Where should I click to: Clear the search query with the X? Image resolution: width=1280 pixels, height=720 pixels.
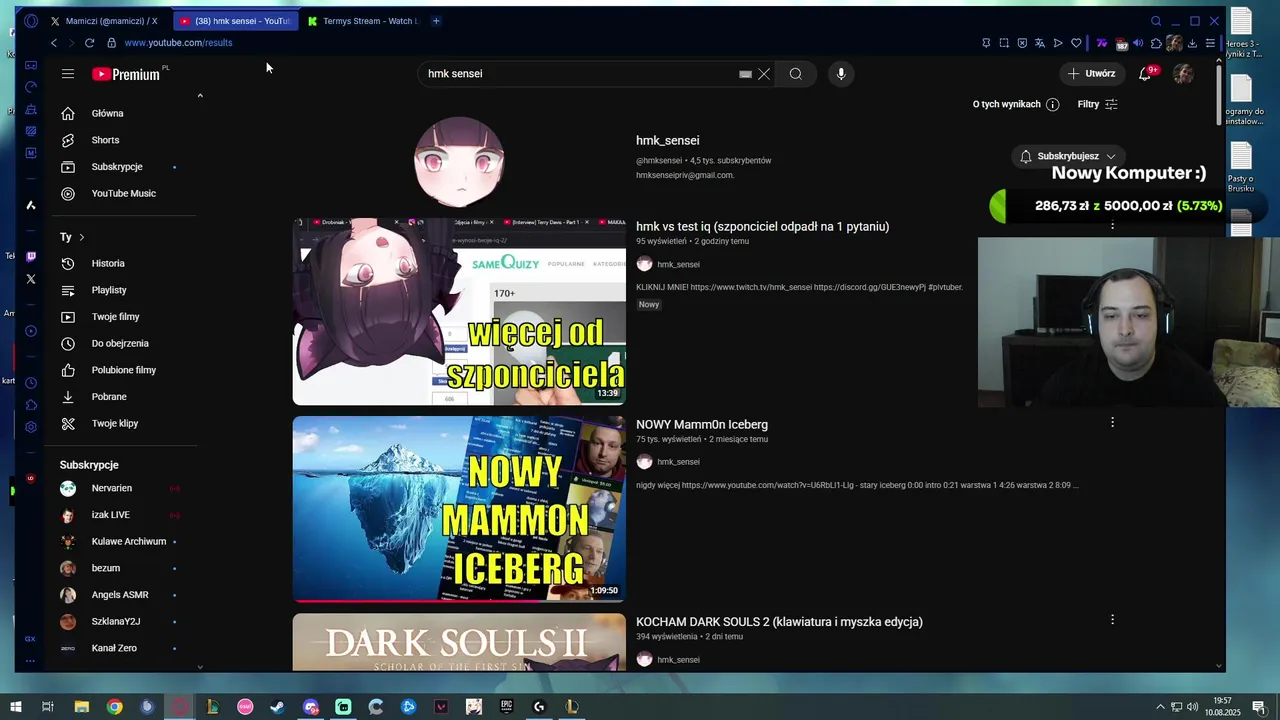click(x=764, y=74)
